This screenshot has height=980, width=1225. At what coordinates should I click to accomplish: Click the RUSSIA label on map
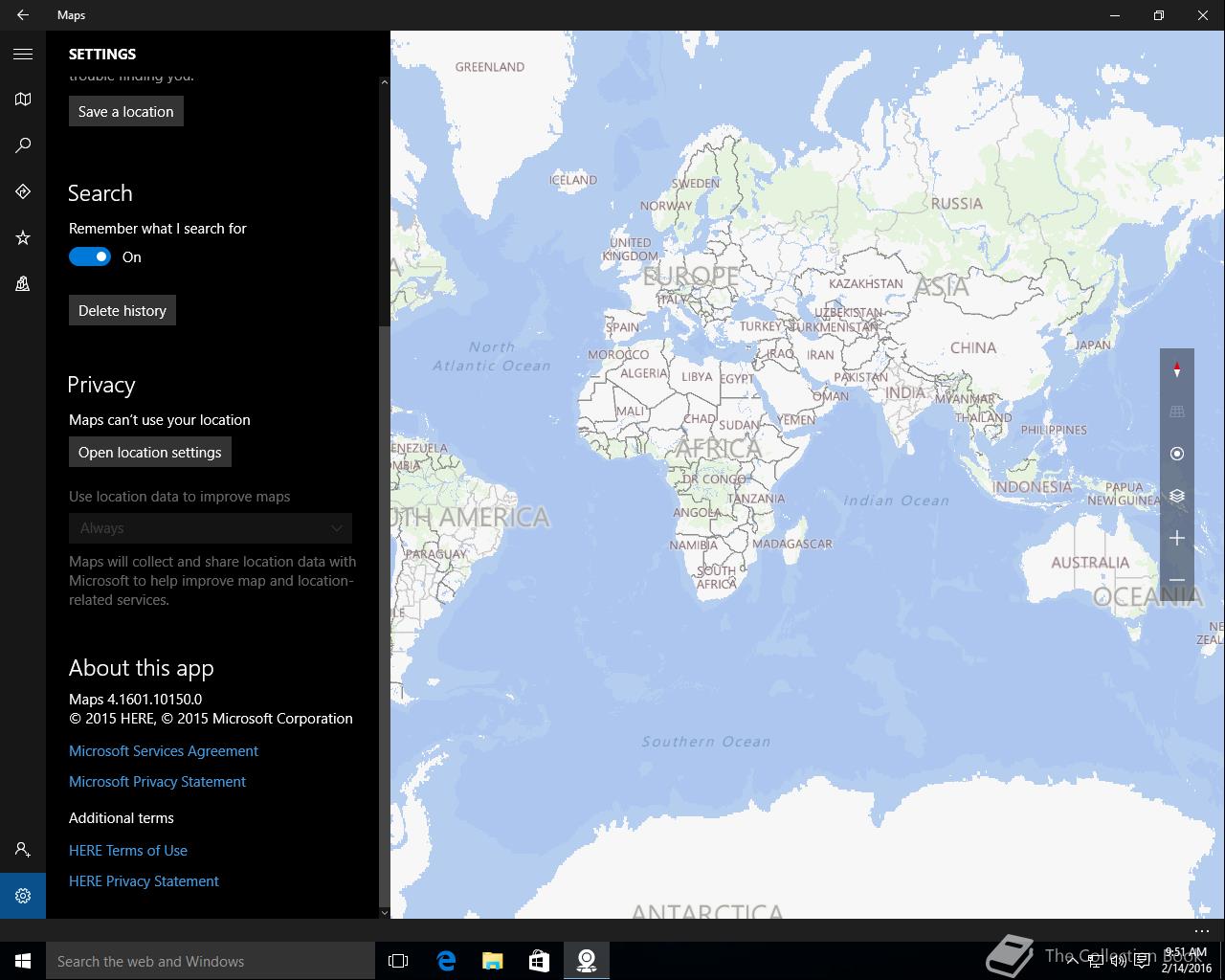pyautogui.click(x=957, y=203)
